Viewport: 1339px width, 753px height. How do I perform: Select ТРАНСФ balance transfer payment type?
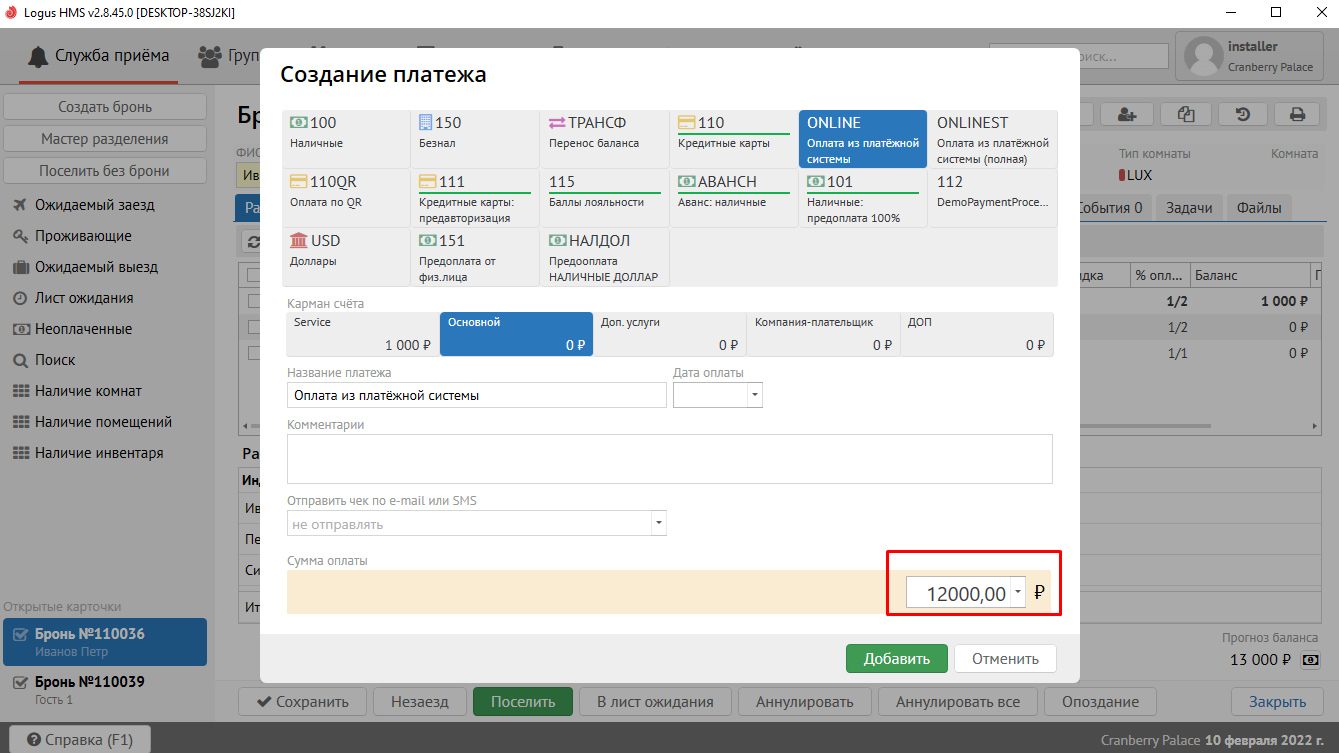point(604,133)
